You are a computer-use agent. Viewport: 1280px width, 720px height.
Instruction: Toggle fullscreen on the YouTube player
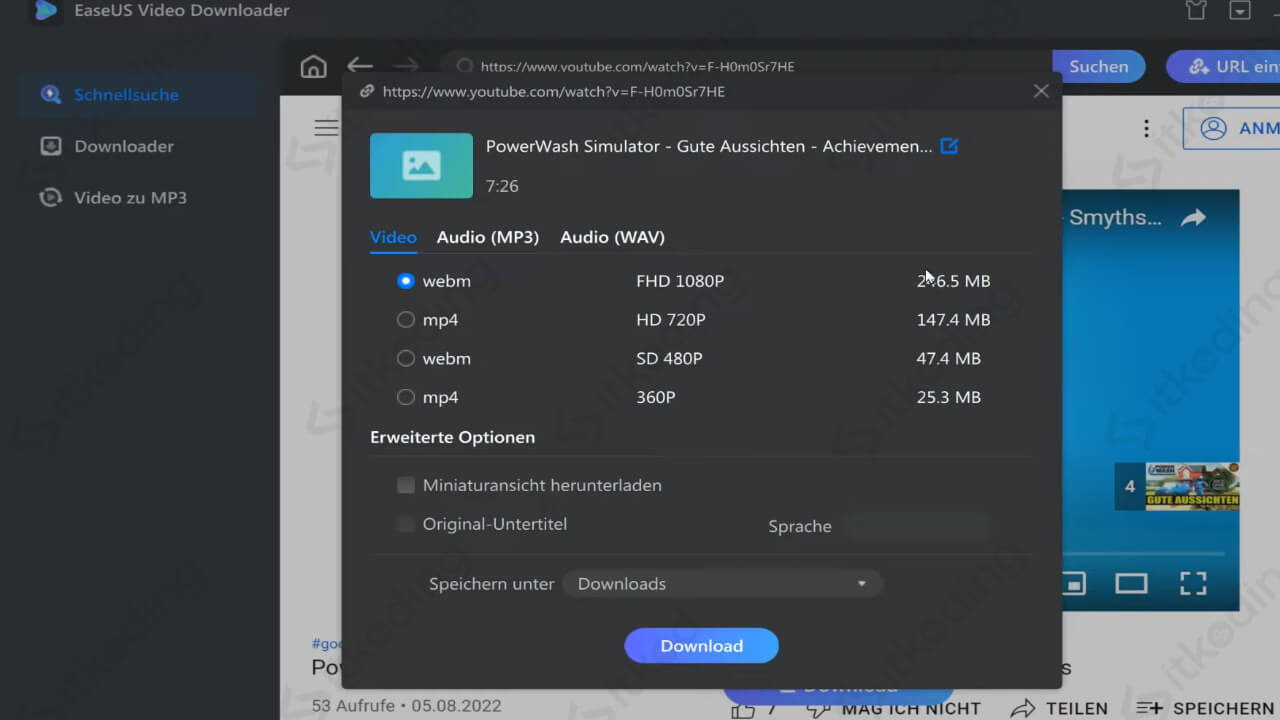[x=1193, y=583]
